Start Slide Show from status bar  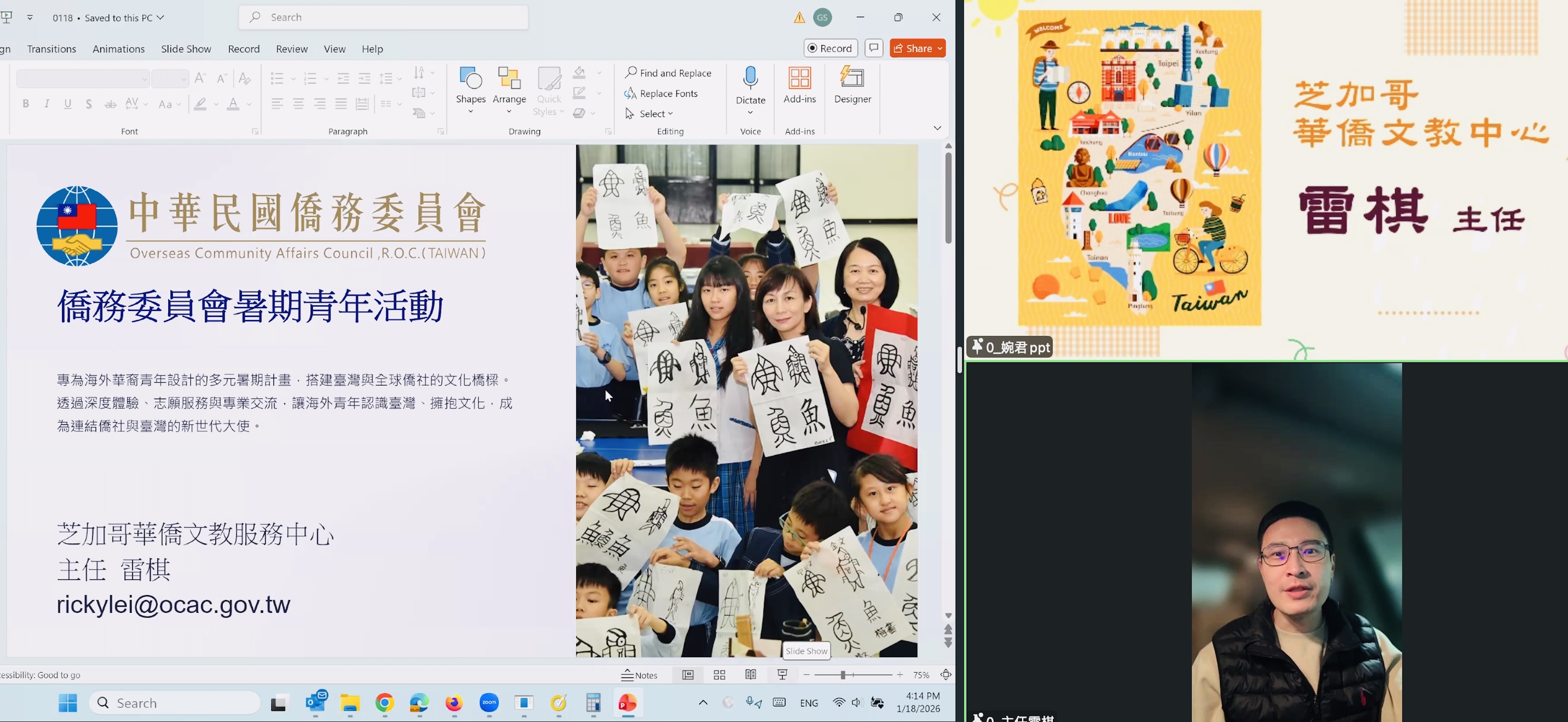click(782, 675)
